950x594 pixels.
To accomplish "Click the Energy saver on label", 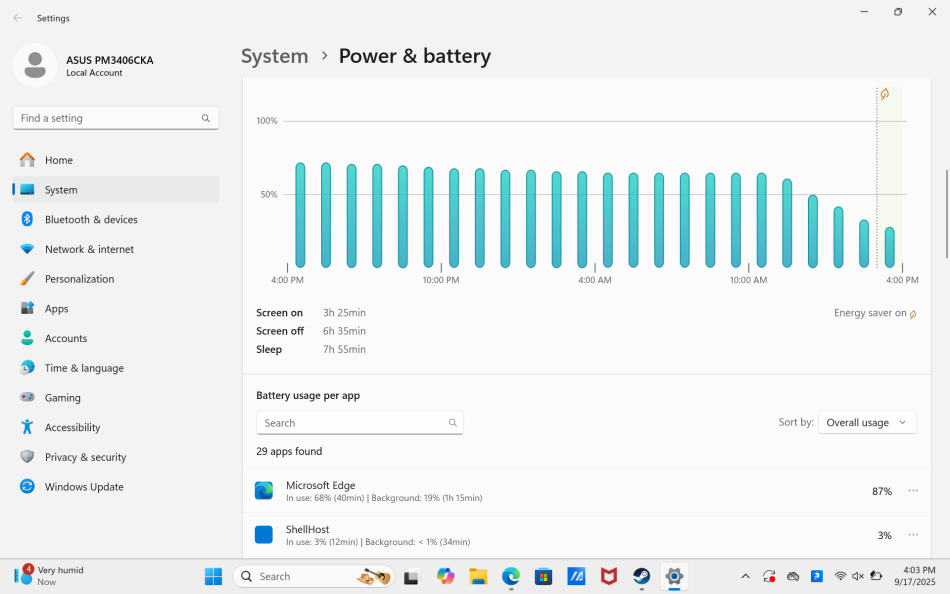I will [868, 313].
